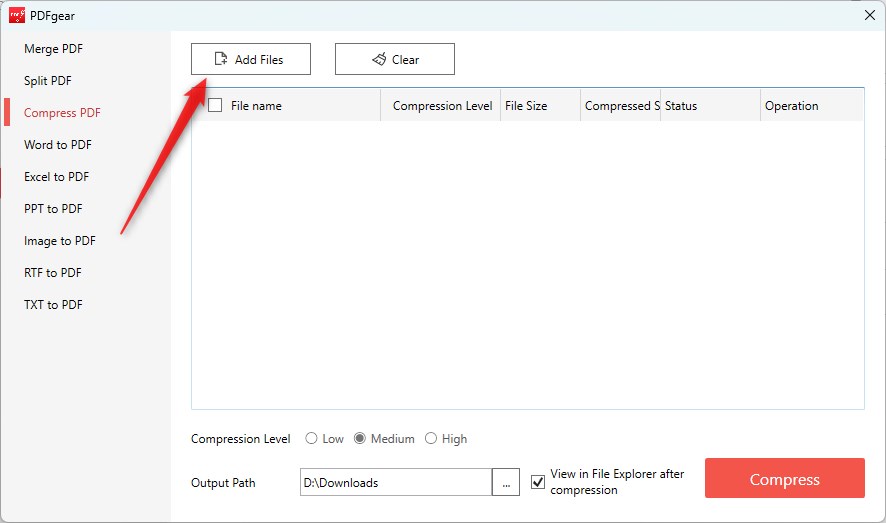Close the PDFgear window

coord(870,15)
